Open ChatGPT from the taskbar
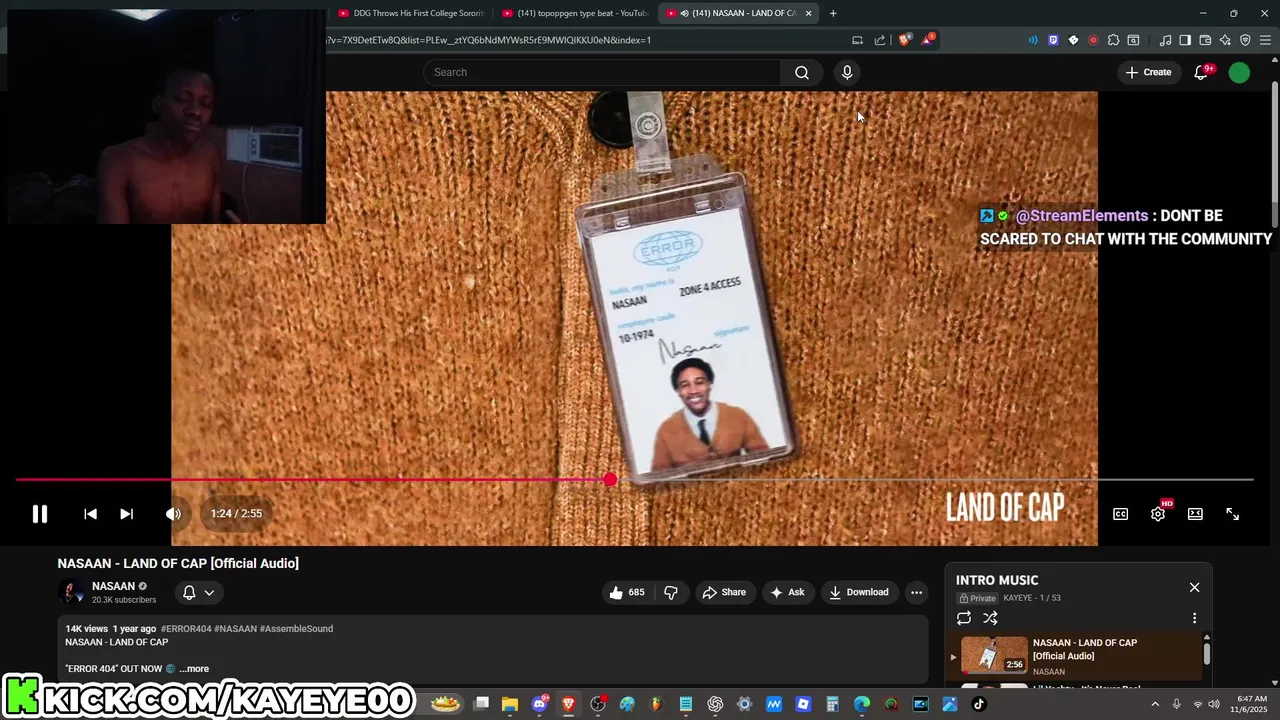The width and height of the screenshot is (1280, 720). pos(715,704)
